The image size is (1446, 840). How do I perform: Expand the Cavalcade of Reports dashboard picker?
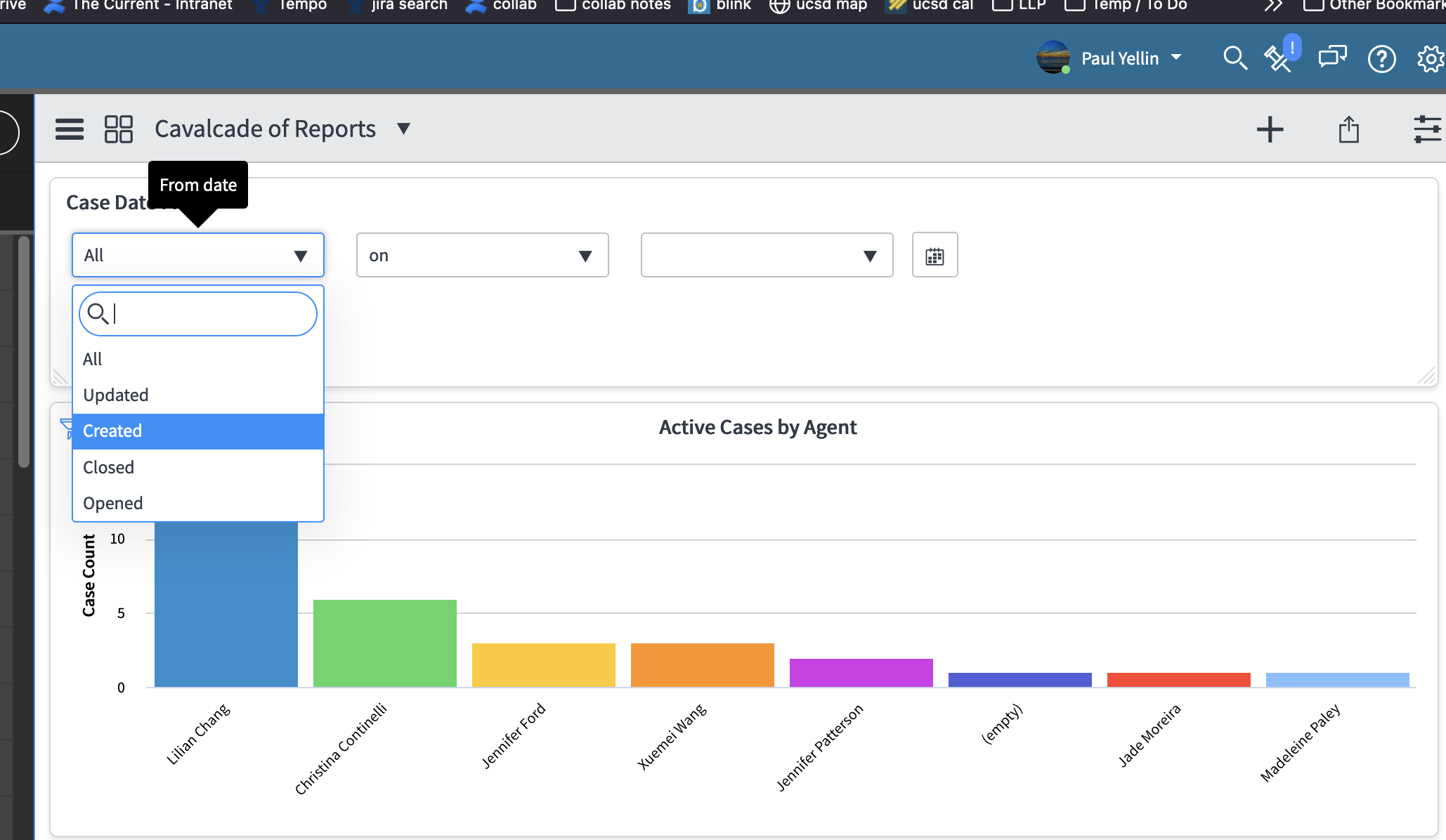click(403, 129)
